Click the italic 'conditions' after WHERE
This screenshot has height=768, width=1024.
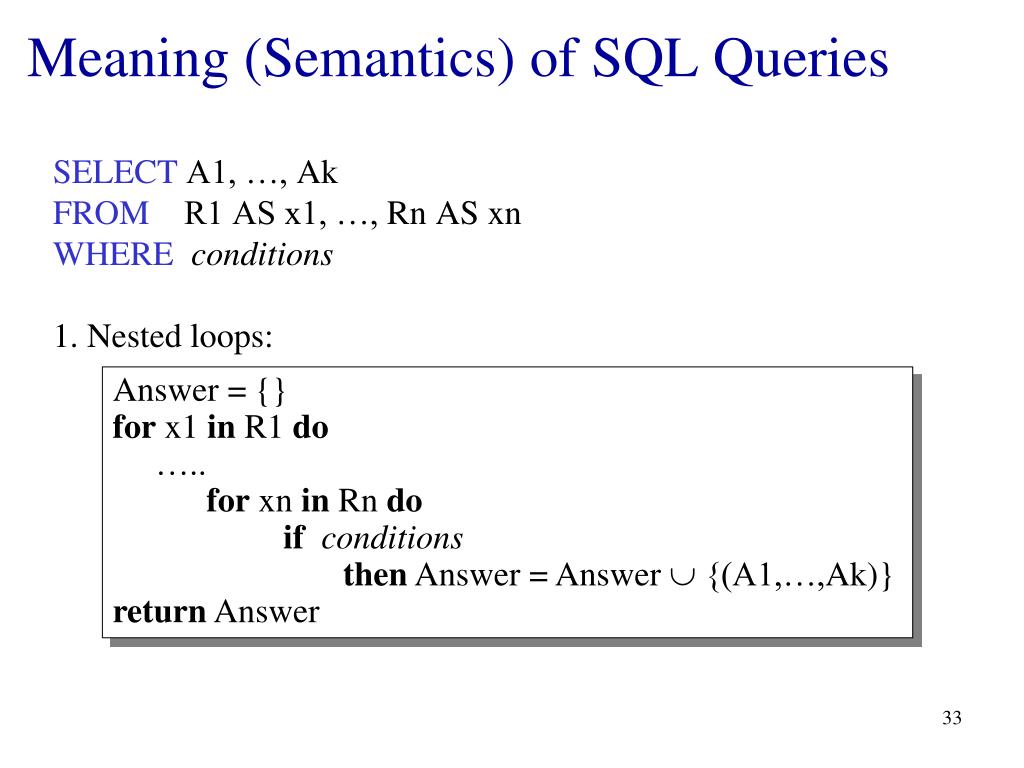pos(262,255)
